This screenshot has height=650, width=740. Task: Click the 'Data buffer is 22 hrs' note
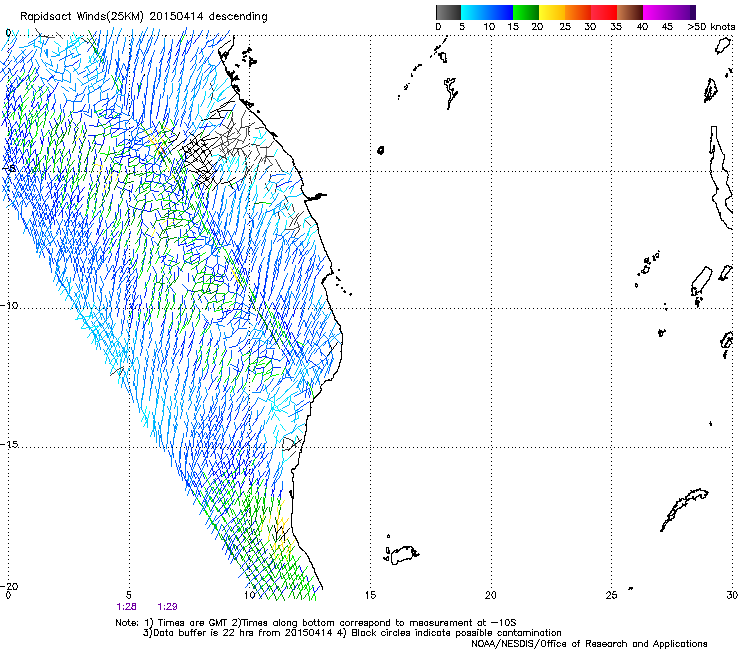(x=238, y=633)
